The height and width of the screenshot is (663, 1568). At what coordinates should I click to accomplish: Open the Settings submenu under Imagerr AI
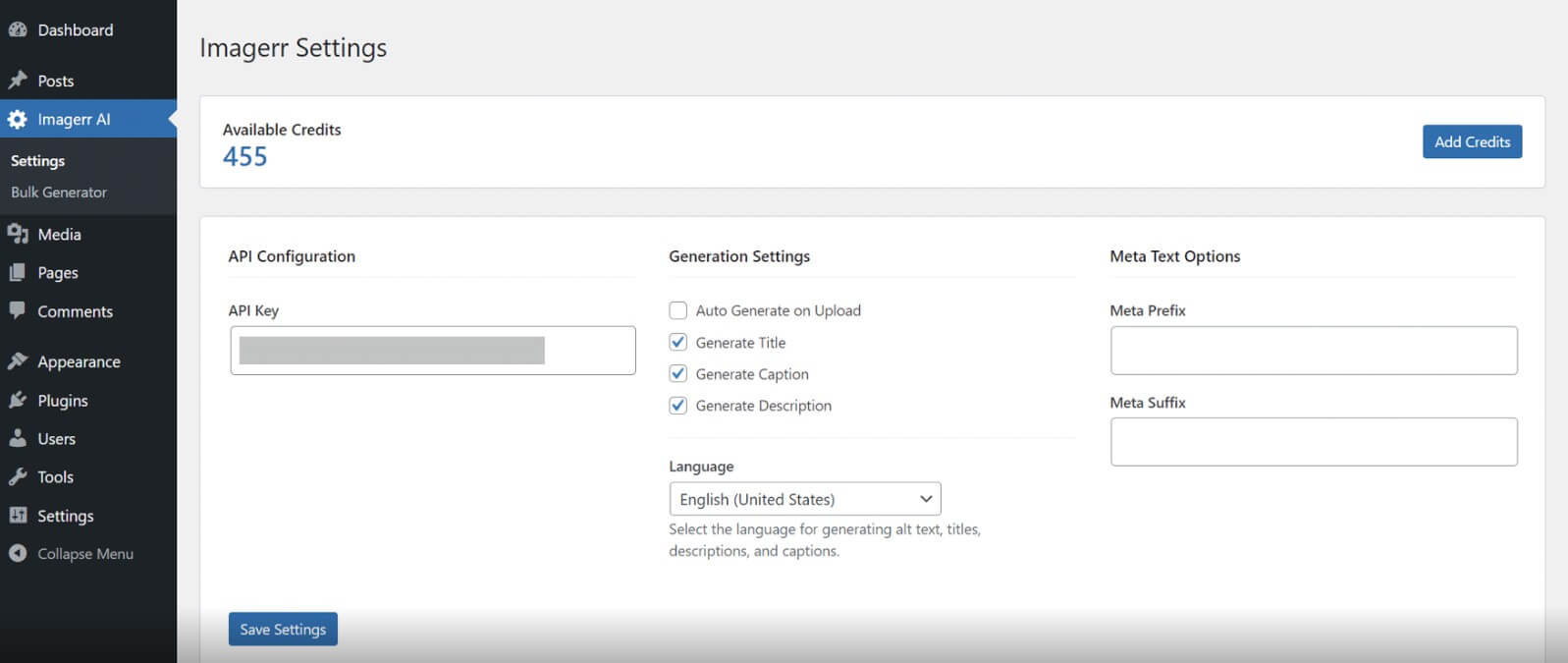pos(37,160)
